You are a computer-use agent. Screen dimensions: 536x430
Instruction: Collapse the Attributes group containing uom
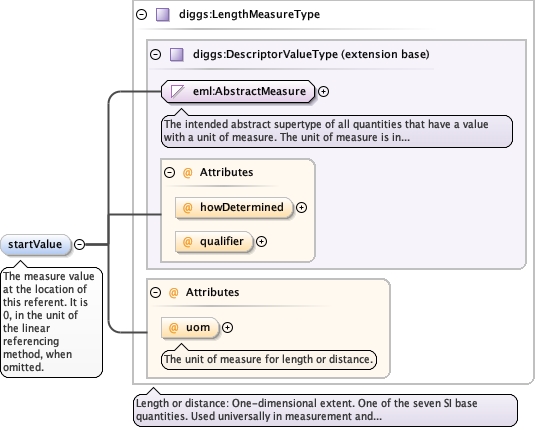[156, 293]
